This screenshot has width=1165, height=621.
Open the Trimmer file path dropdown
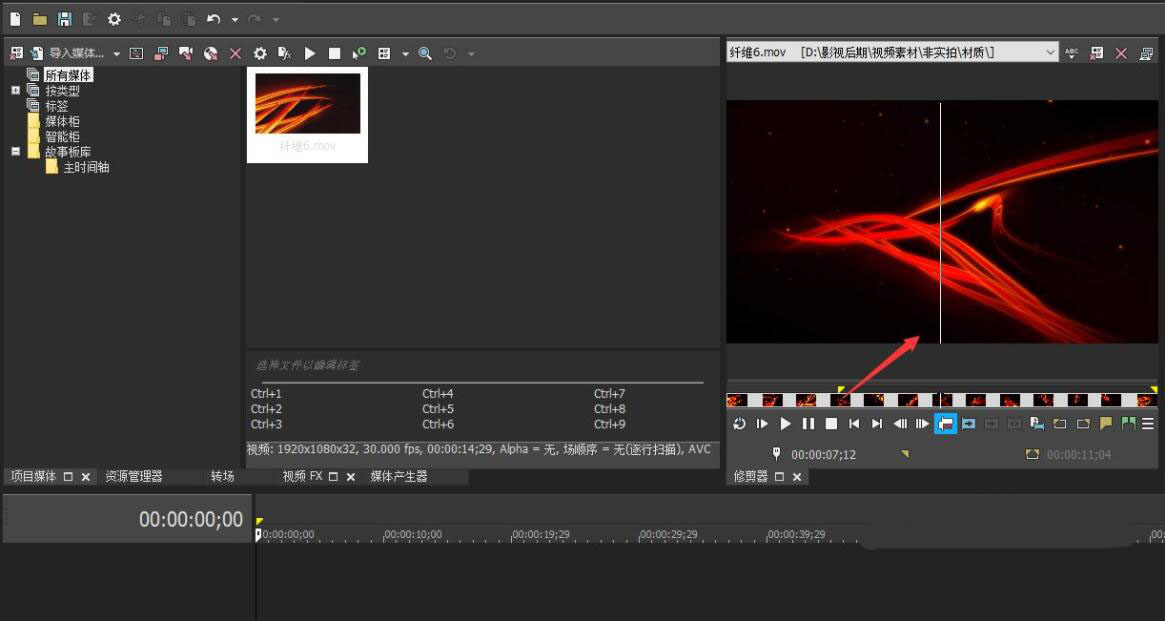pos(1049,52)
